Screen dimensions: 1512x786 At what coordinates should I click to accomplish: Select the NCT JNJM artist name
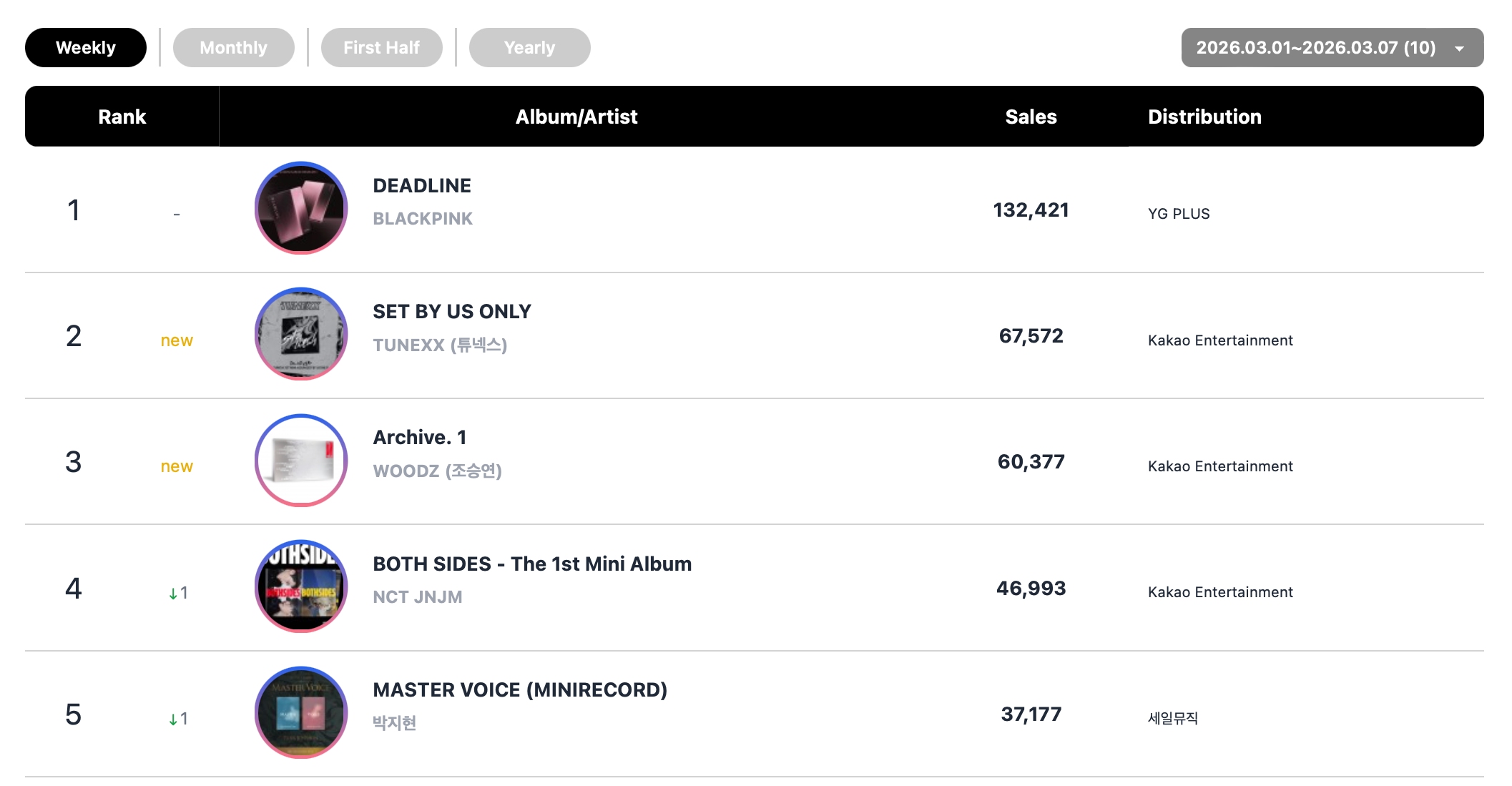click(418, 597)
